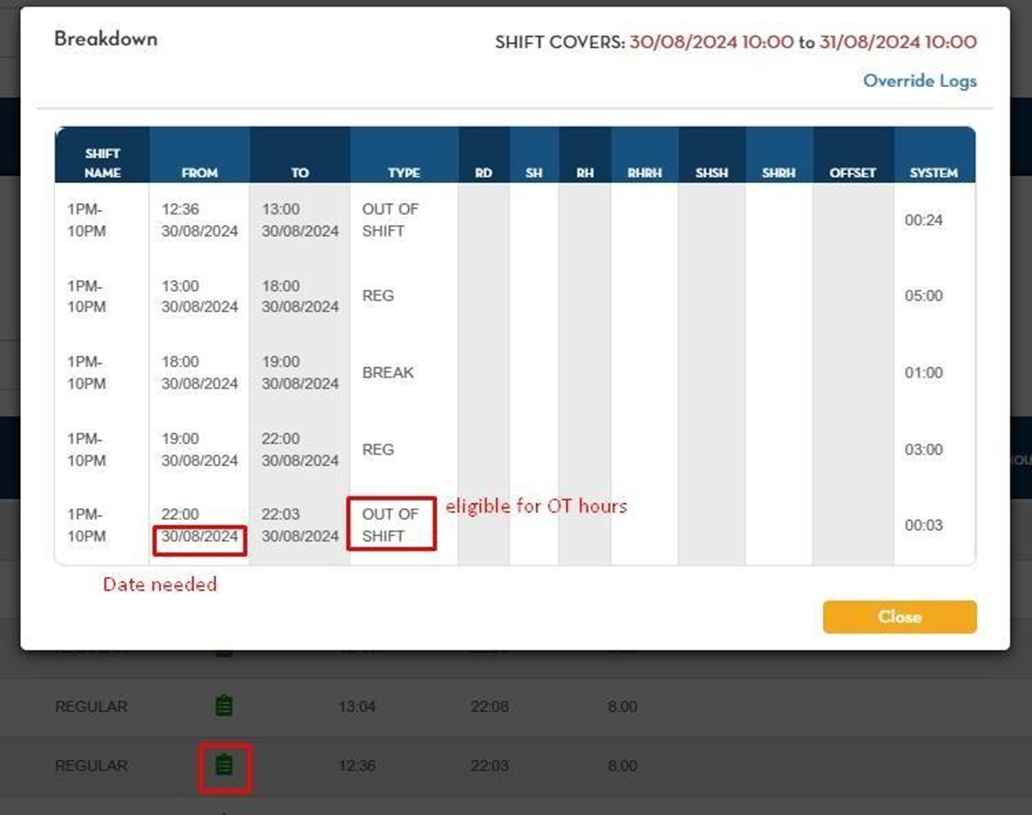Select FROM cell showing 12:36 30/08/2024
Screen dimensions: 1032x815
pyautogui.click(x=199, y=220)
